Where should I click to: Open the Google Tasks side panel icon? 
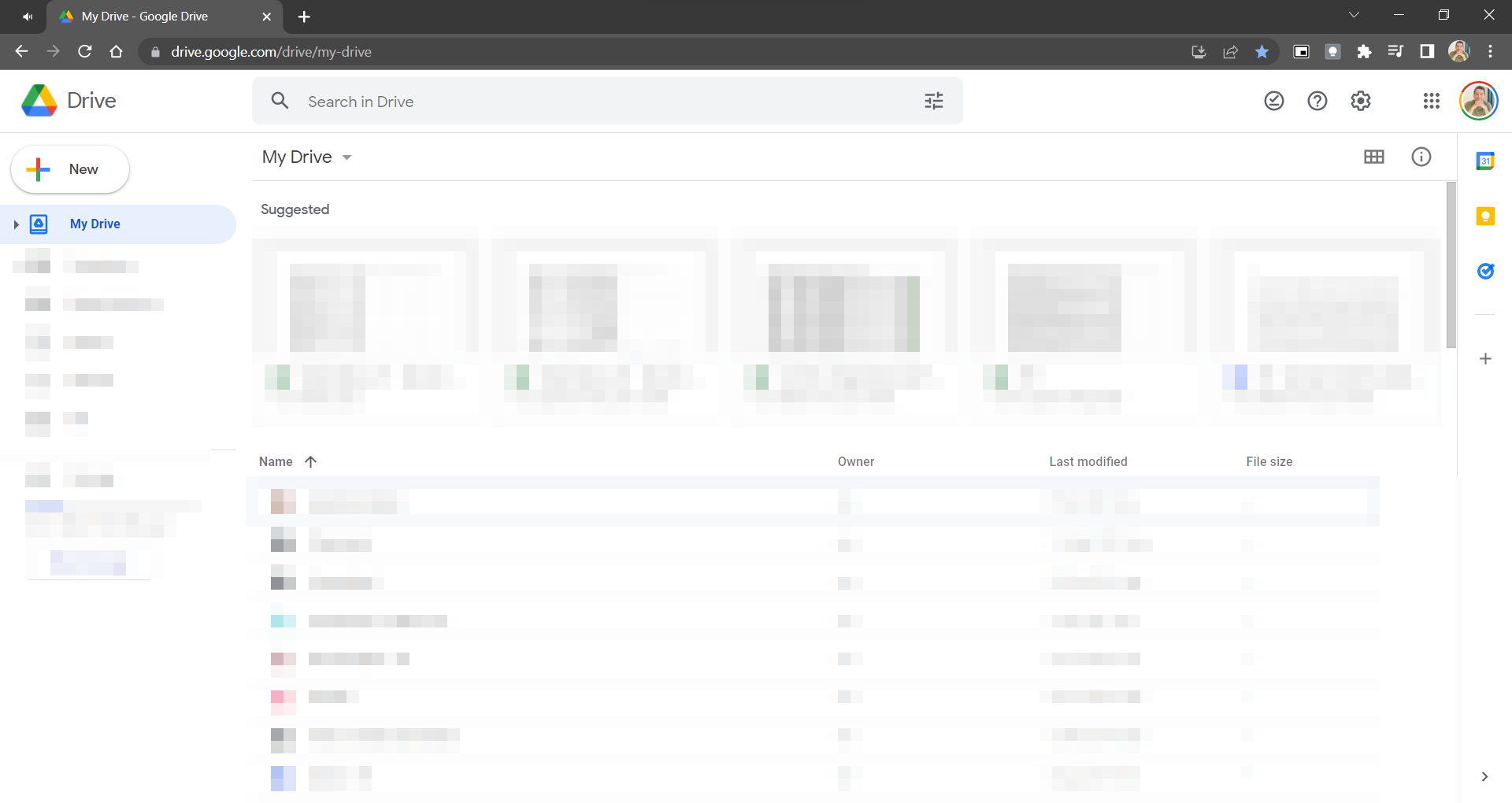tap(1485, 272)
